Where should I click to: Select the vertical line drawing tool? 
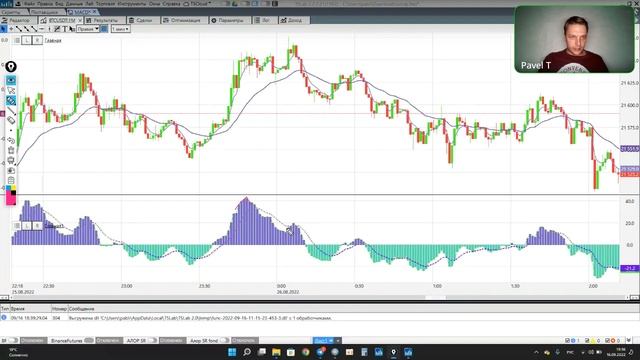[49, 29]
